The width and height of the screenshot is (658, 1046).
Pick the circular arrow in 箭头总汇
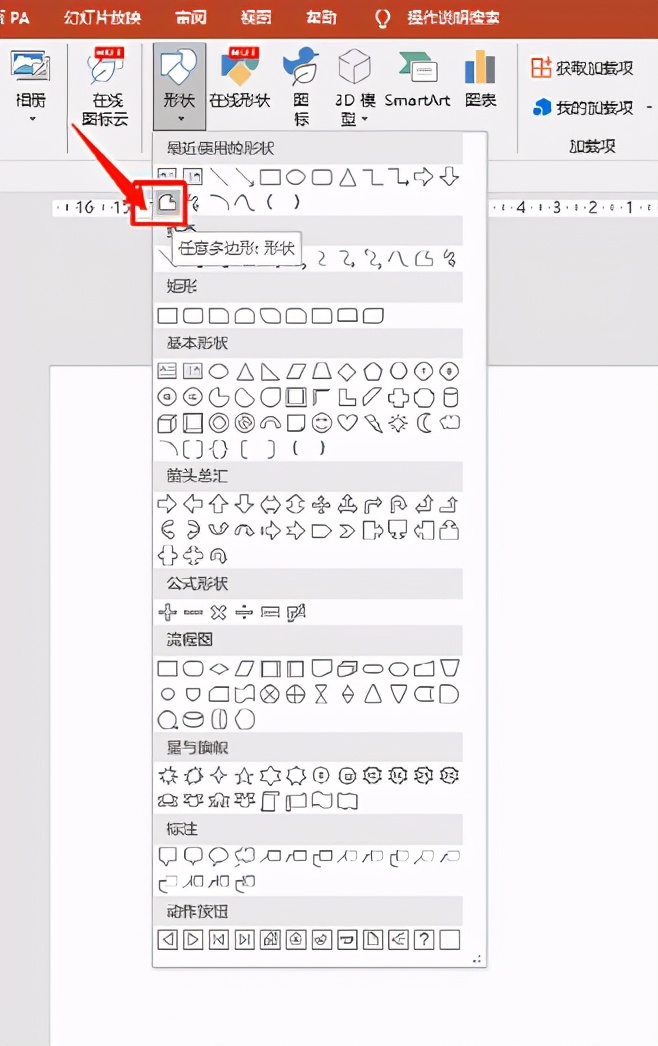[219, 556]
